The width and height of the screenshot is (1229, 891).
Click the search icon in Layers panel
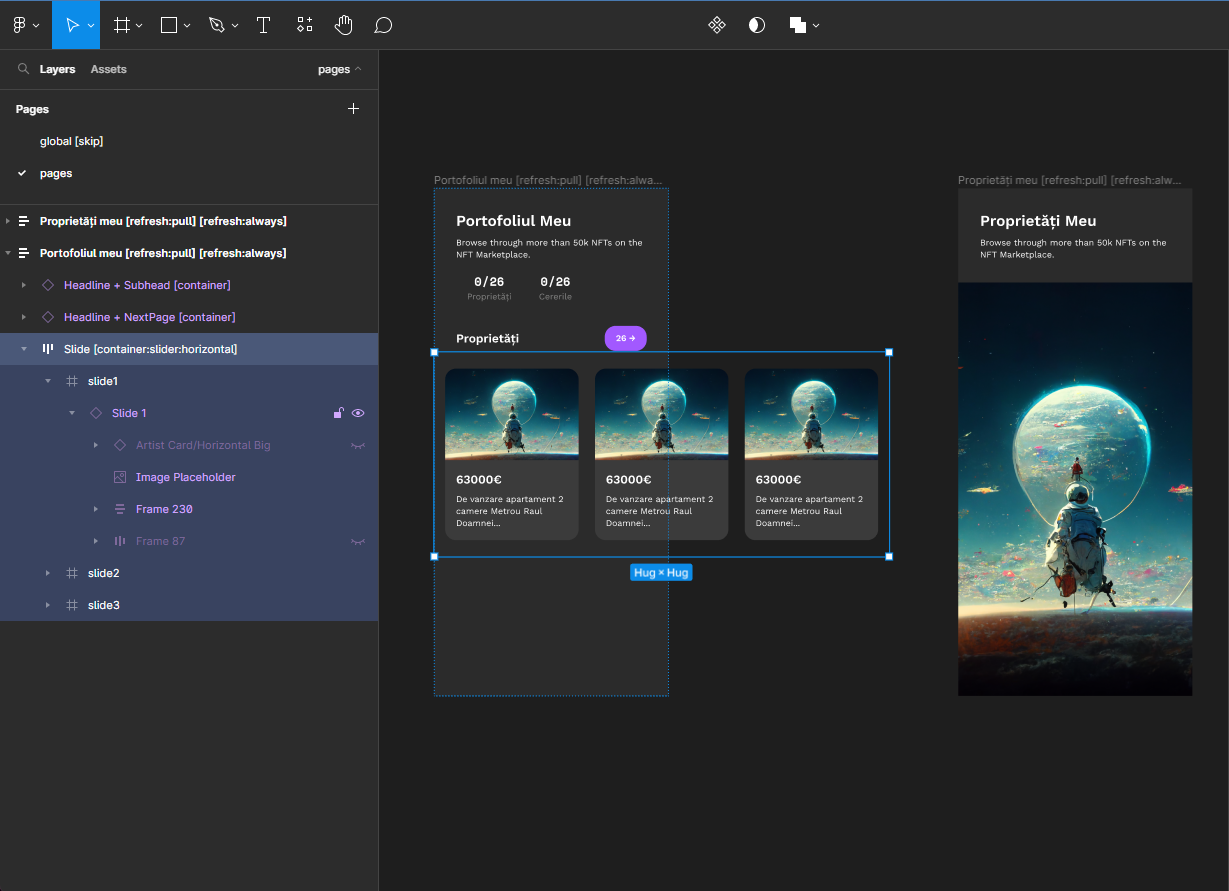pyautogui.click(x=23, y=69)
